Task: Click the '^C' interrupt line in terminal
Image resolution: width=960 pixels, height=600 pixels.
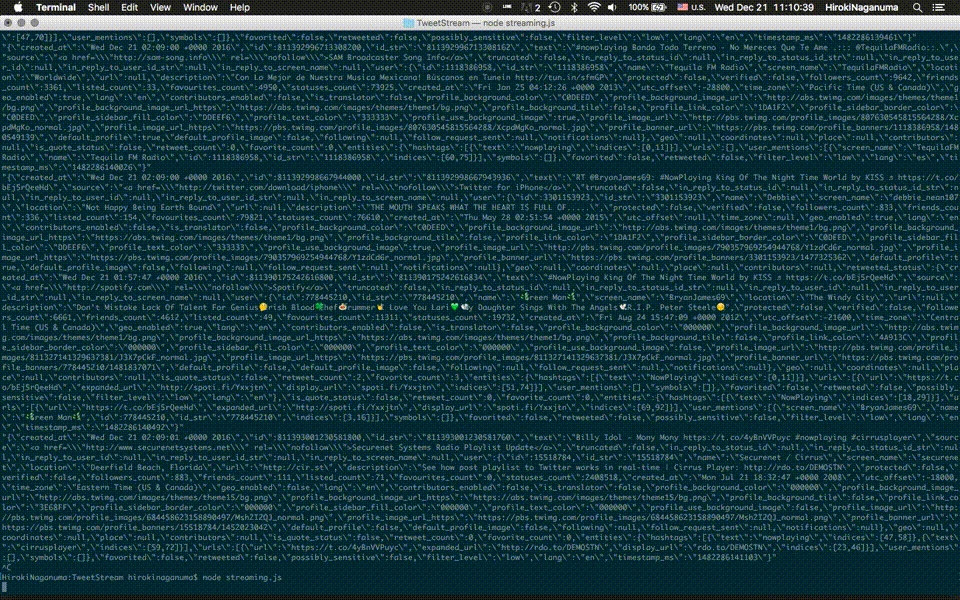Action: [x=6, y=567]
